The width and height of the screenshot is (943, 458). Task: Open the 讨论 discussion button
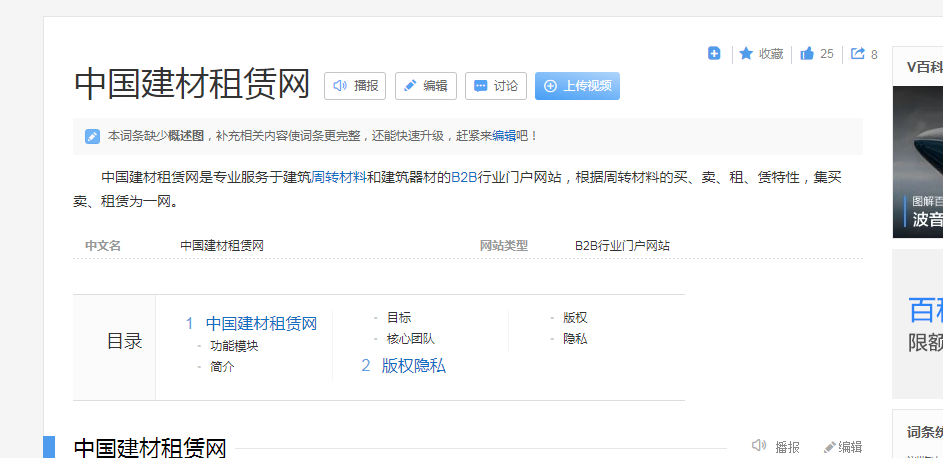coord(496,86)
